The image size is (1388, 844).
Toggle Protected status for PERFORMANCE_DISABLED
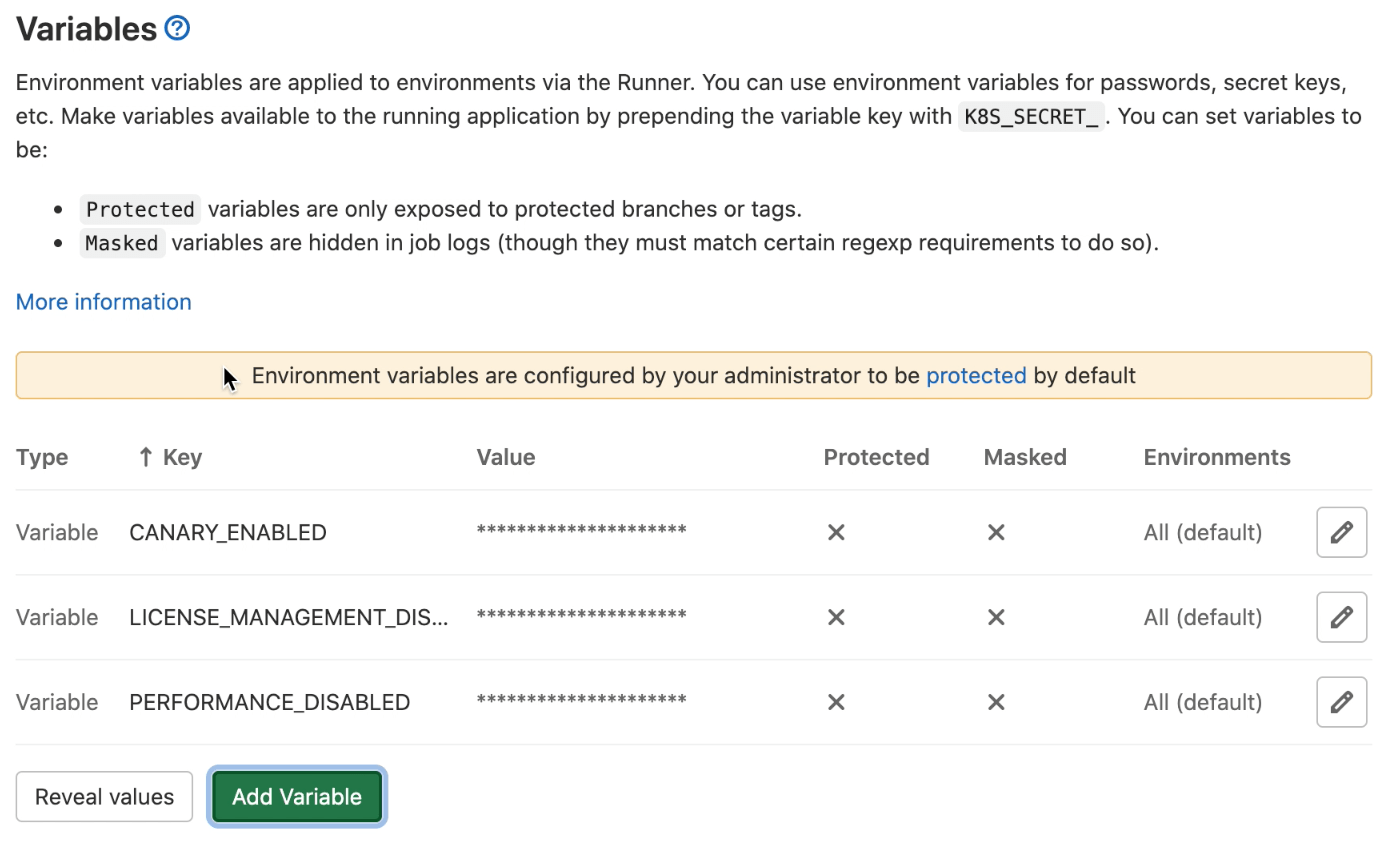click(836, 702)
